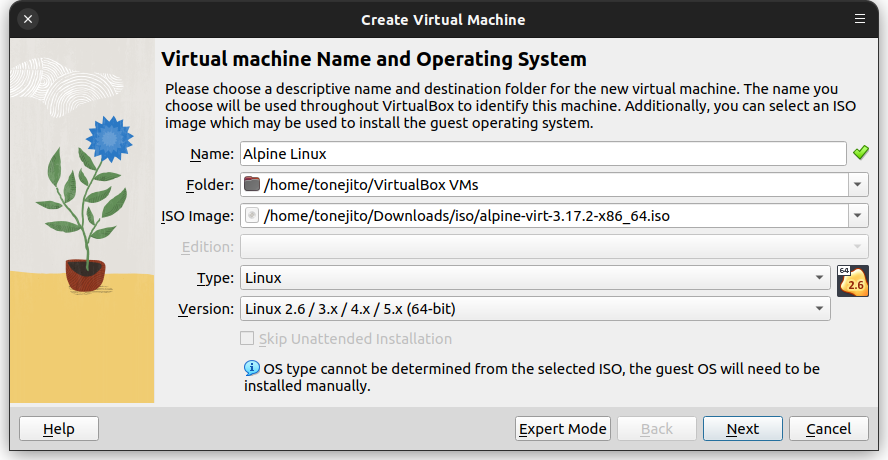Open the disabled Edition dropdown

[554, 247]
